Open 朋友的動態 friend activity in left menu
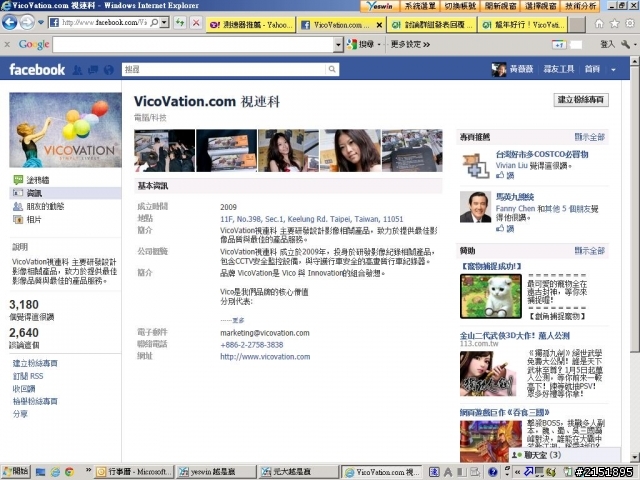640x480 pixels. coord(38,206)
